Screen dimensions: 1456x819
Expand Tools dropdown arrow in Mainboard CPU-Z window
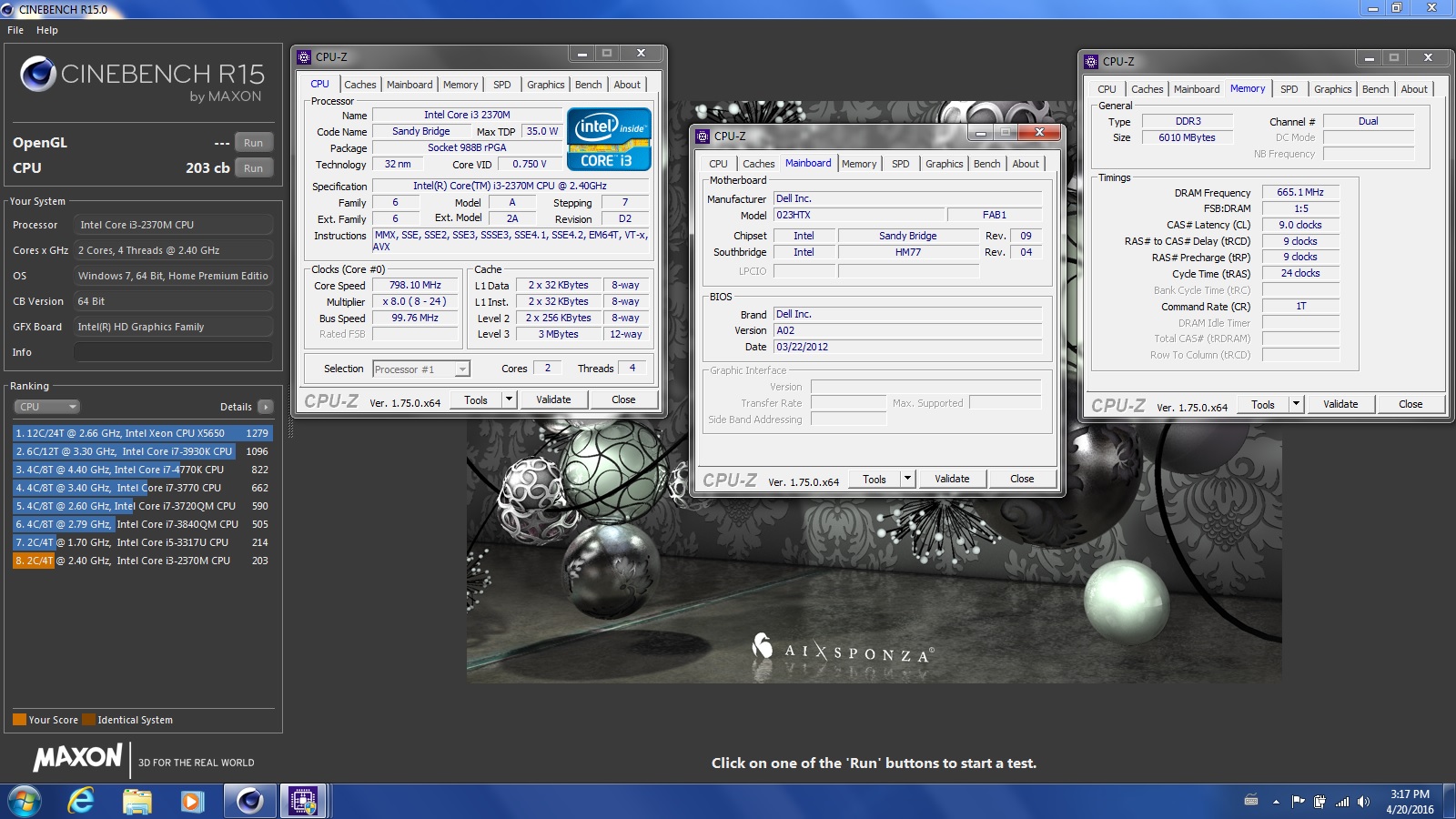907,479
